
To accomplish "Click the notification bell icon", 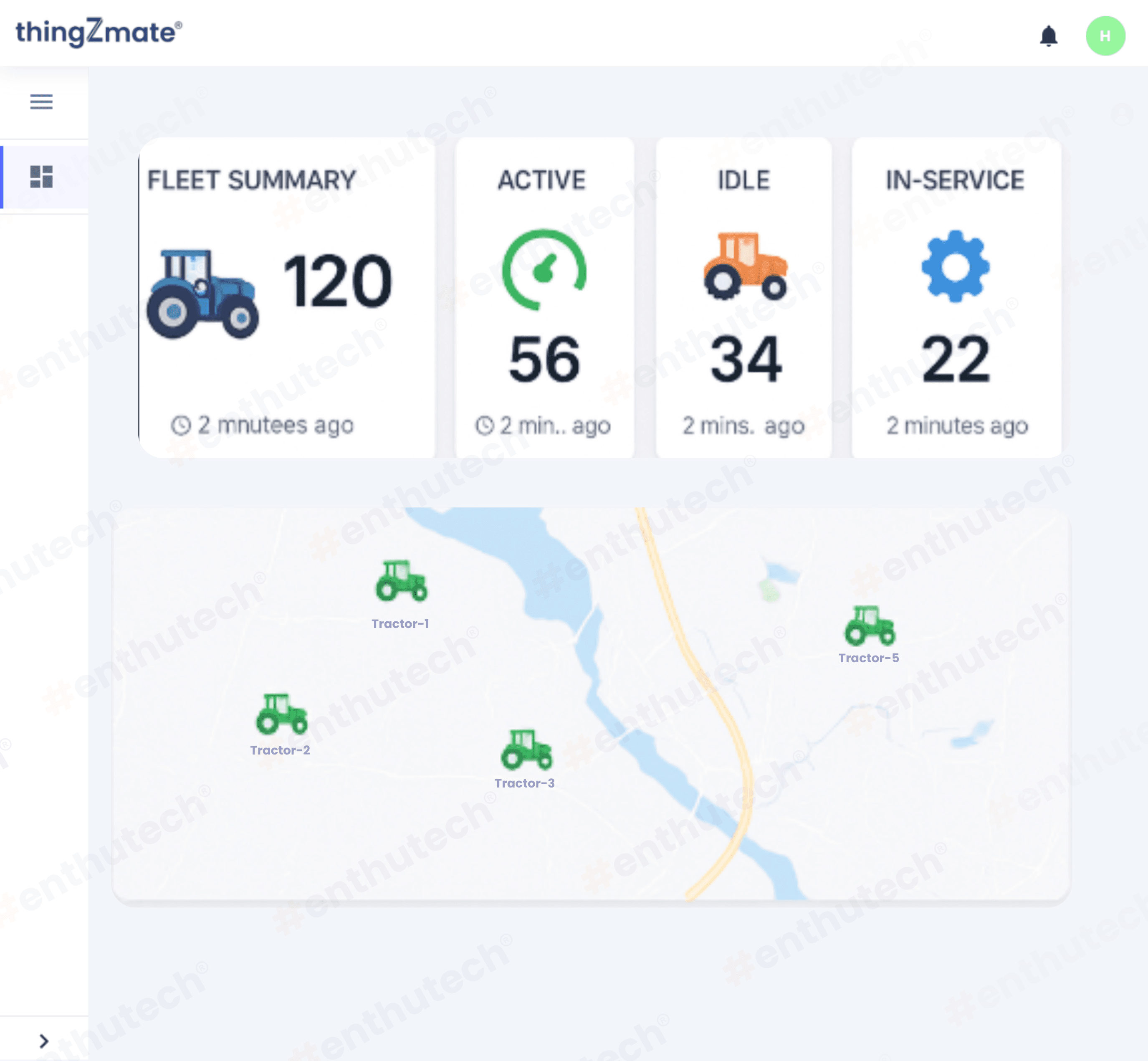I will [1048, 36].
